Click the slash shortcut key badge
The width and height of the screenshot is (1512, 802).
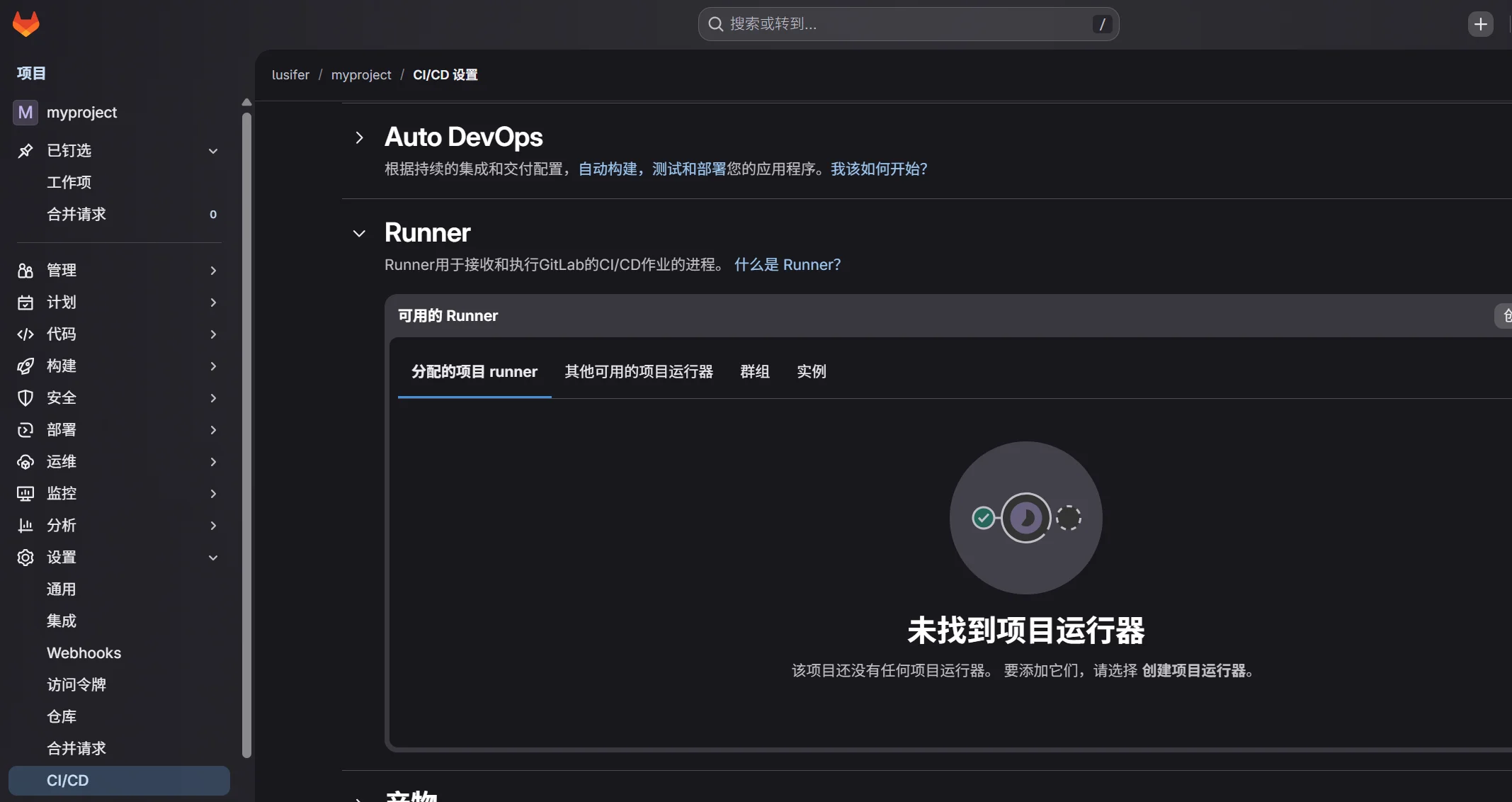tap(1102, 24)
